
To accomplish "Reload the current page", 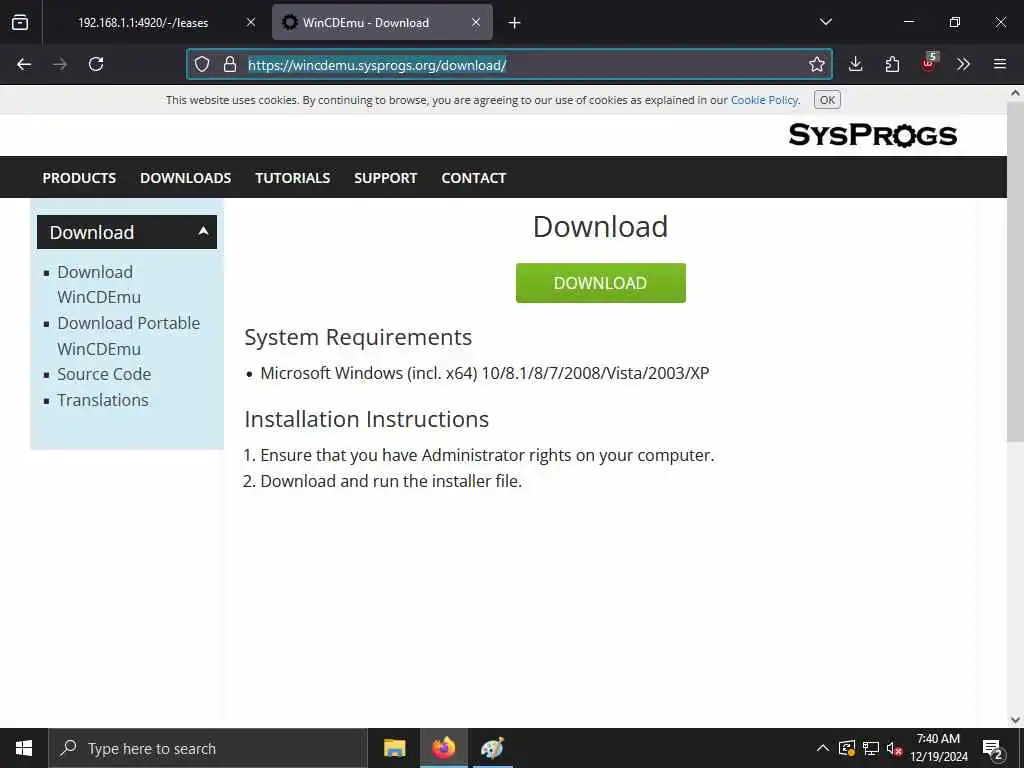I will (96, 64).
